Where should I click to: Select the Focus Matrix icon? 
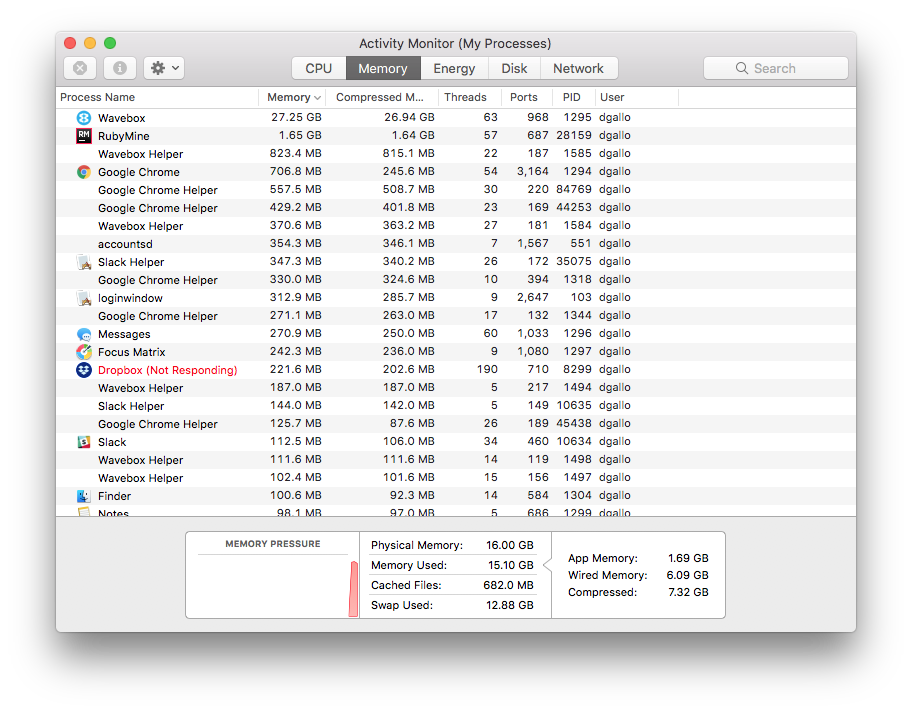84,352
